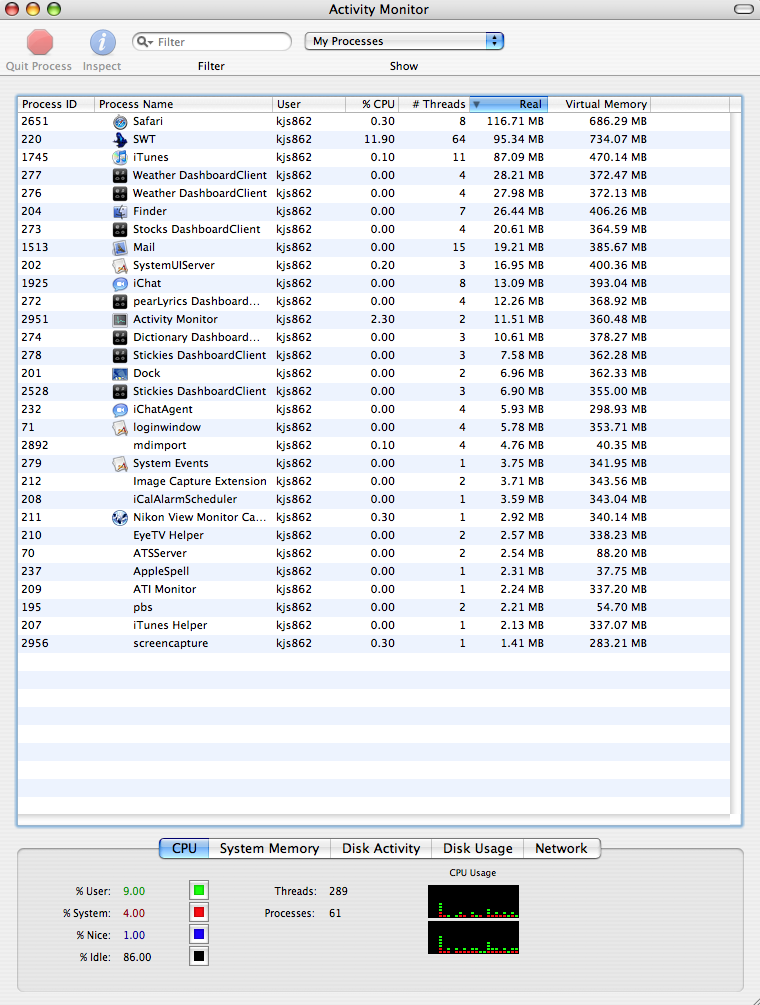Click the loginwindow icon

[x=120, y=428]
